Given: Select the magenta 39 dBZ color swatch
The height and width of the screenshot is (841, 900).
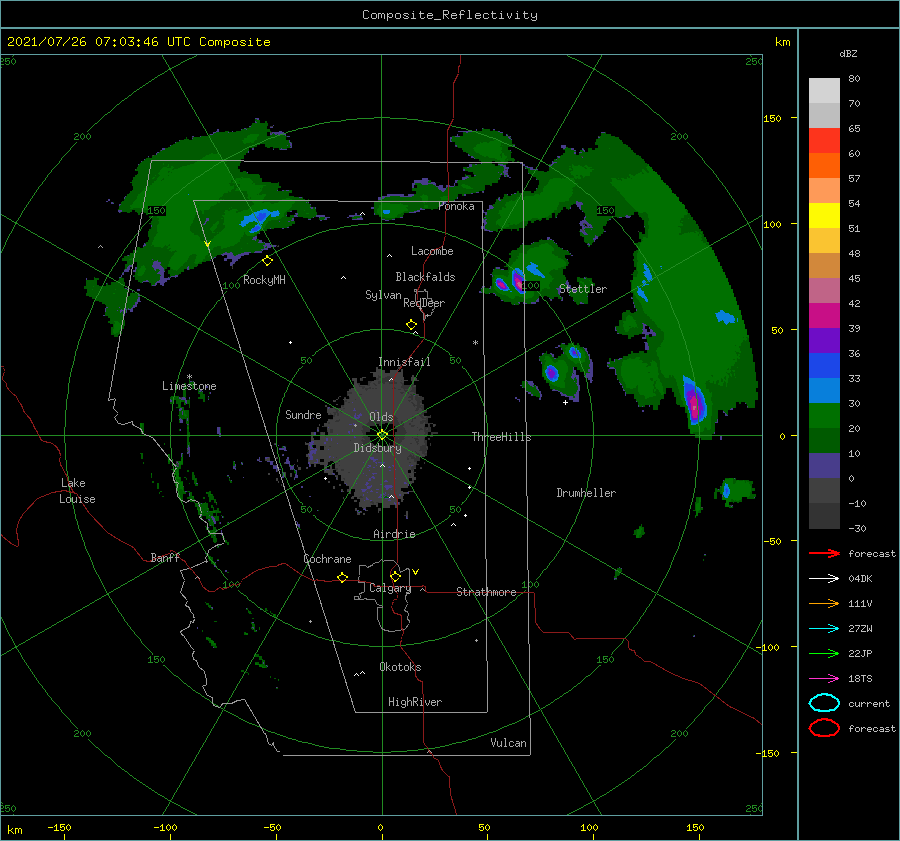Looking at the screenshot, I should click(x=824, y=316).
